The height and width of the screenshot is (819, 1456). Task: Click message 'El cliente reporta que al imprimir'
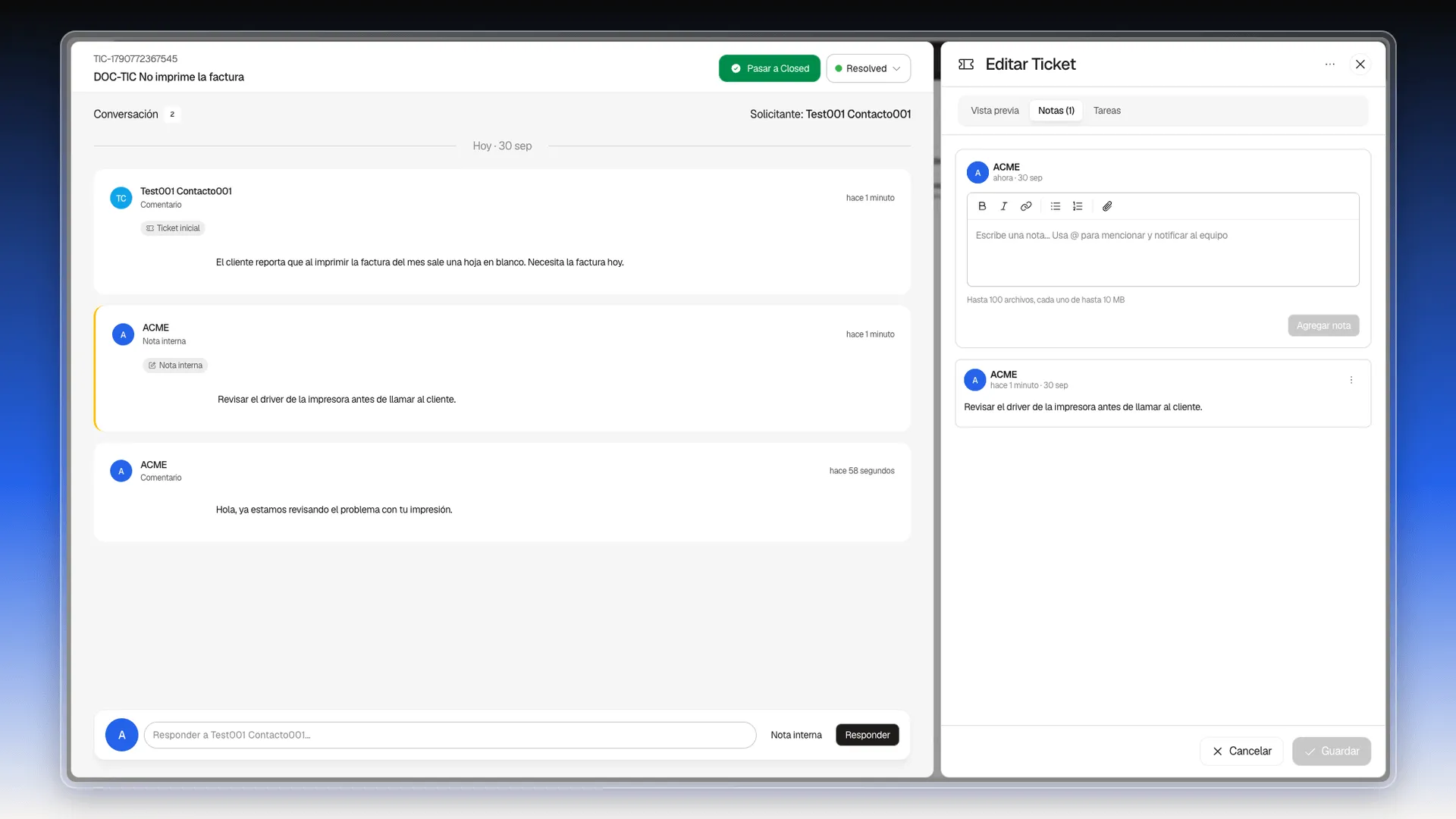[x=419, y=262]
